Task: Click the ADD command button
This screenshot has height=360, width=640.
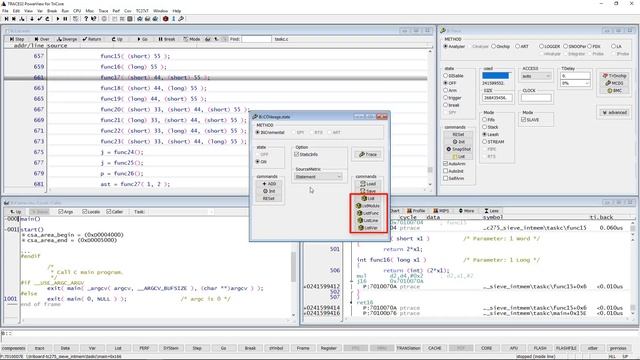Action: coord(269,184)
